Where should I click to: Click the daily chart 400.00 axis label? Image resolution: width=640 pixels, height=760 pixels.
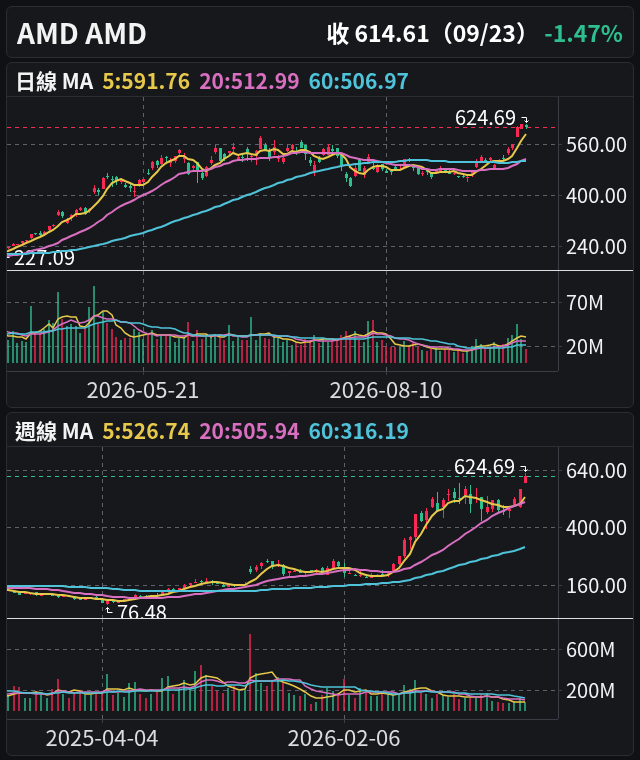pyautogui.click(x=596, y=196)
